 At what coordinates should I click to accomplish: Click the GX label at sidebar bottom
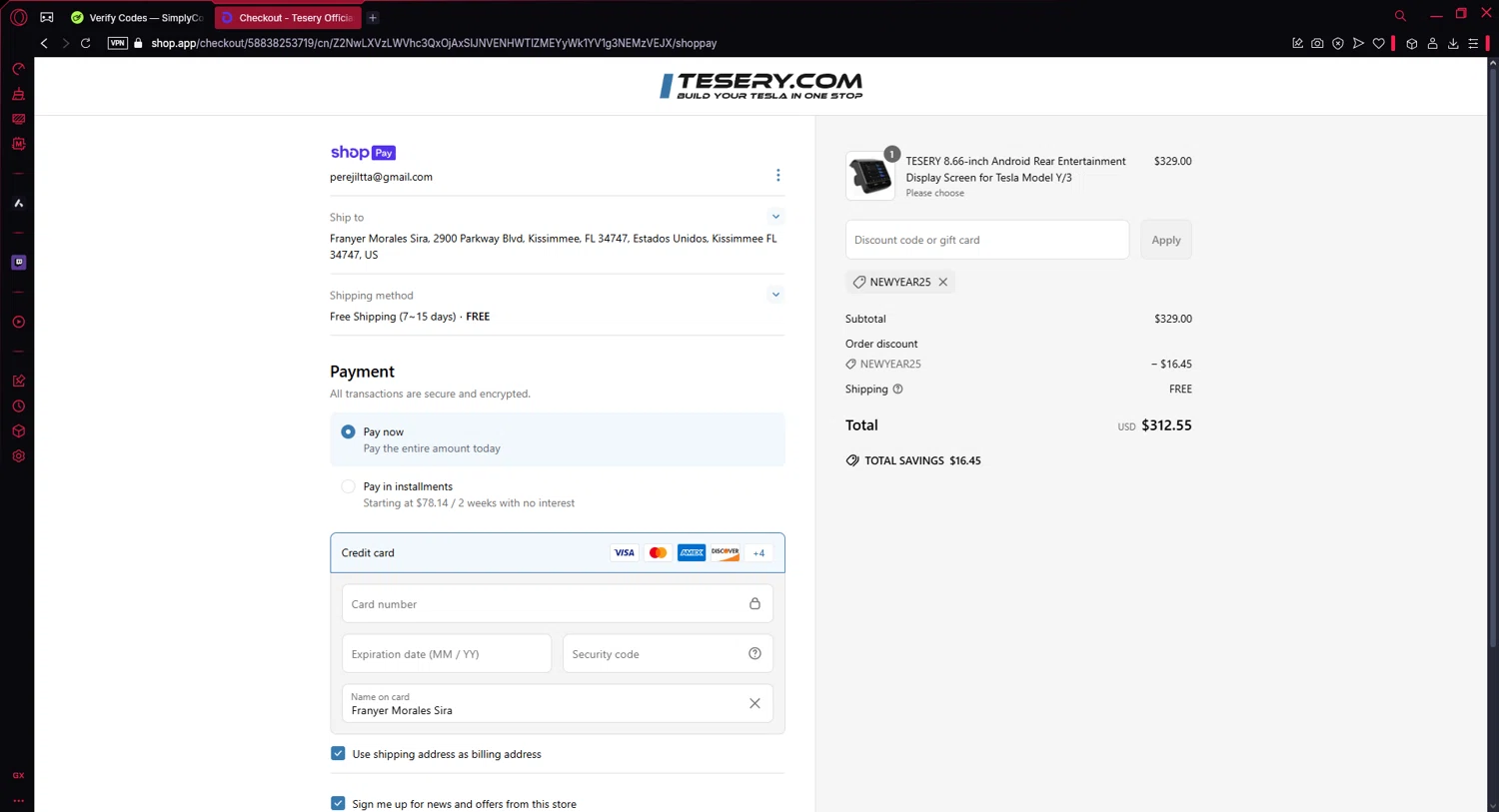(18, 775)
